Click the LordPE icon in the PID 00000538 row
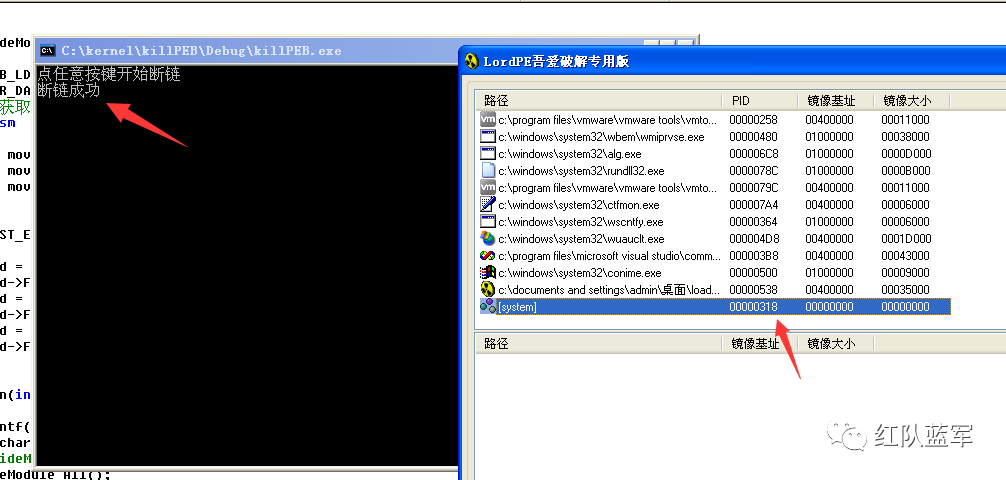This screenshot has width=1006, height=480. point(488,289)
